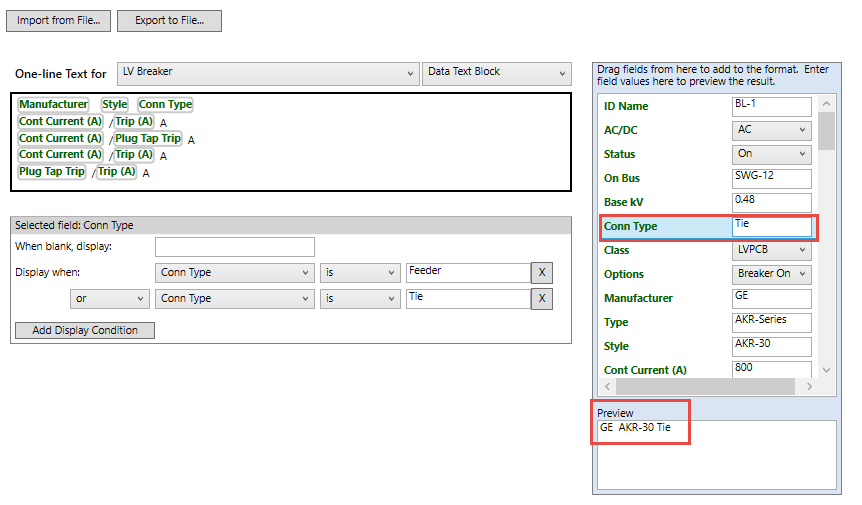Edit the Feeder condition value field

pos(467,273)
